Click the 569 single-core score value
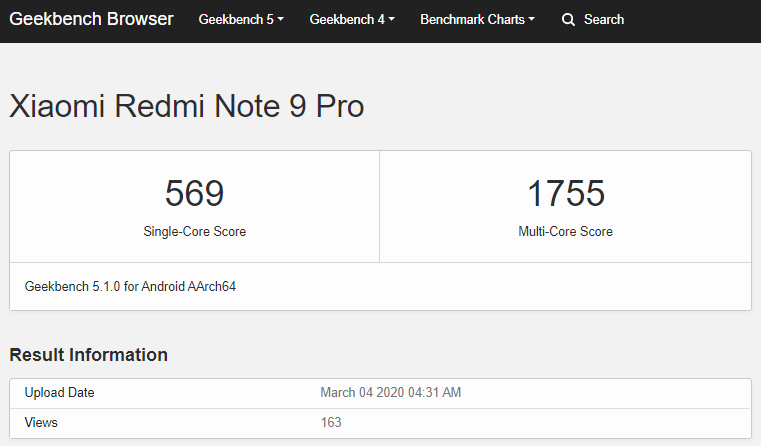 point(194,193)
